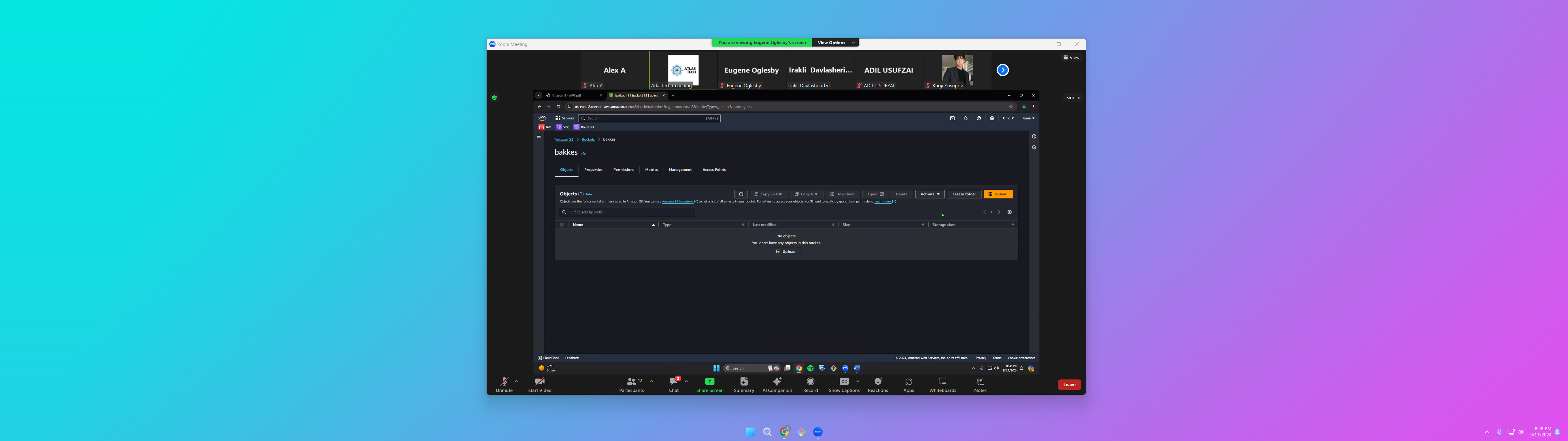The width and height of the screenshot is (1568, 441).
Task: Click the red Leave button
Action: click(x=1069, y=384)
